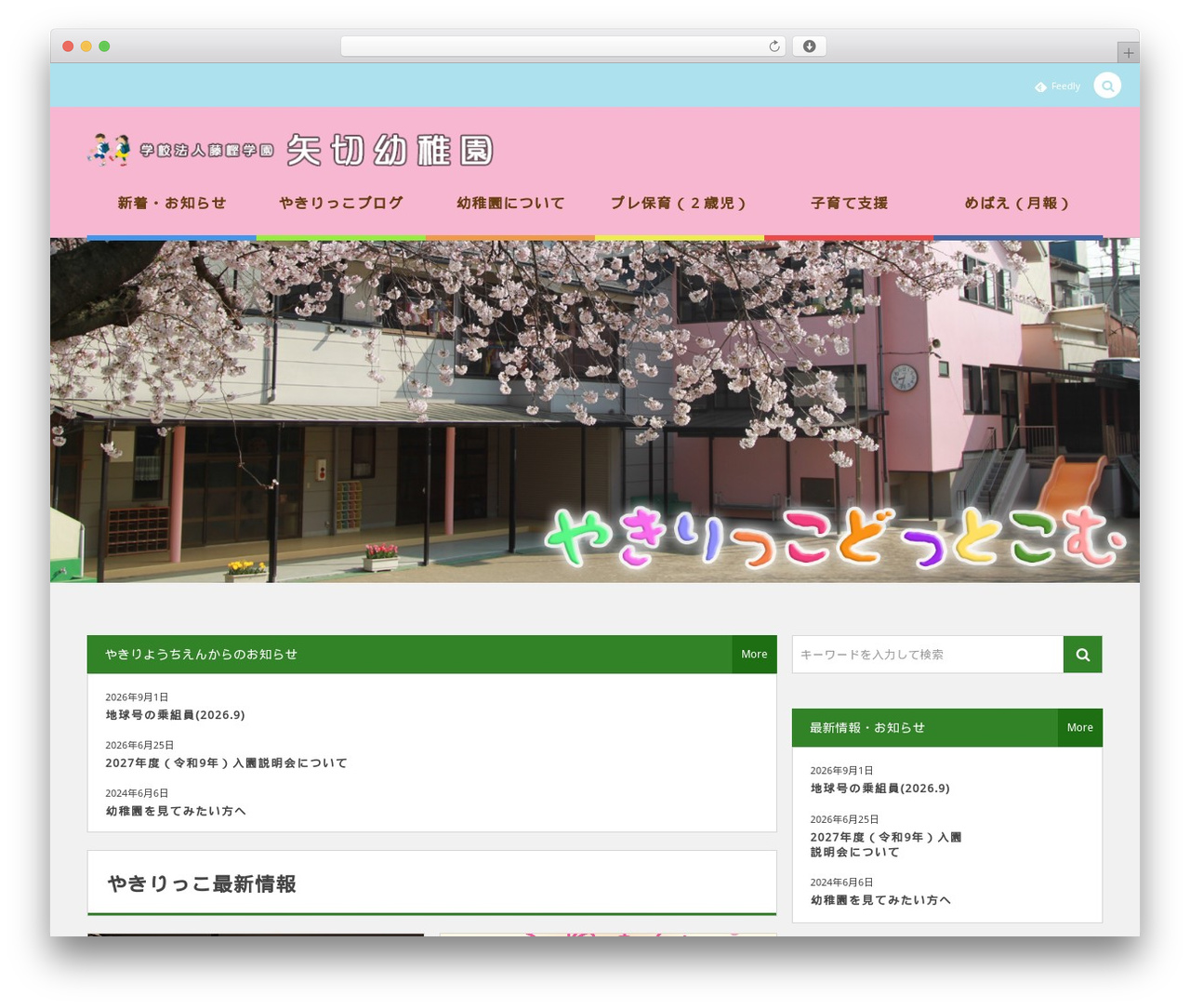Click the keyword search input field
Image resolution: width=1190 pixels, height=1008 pixels.
coord(928,655)
